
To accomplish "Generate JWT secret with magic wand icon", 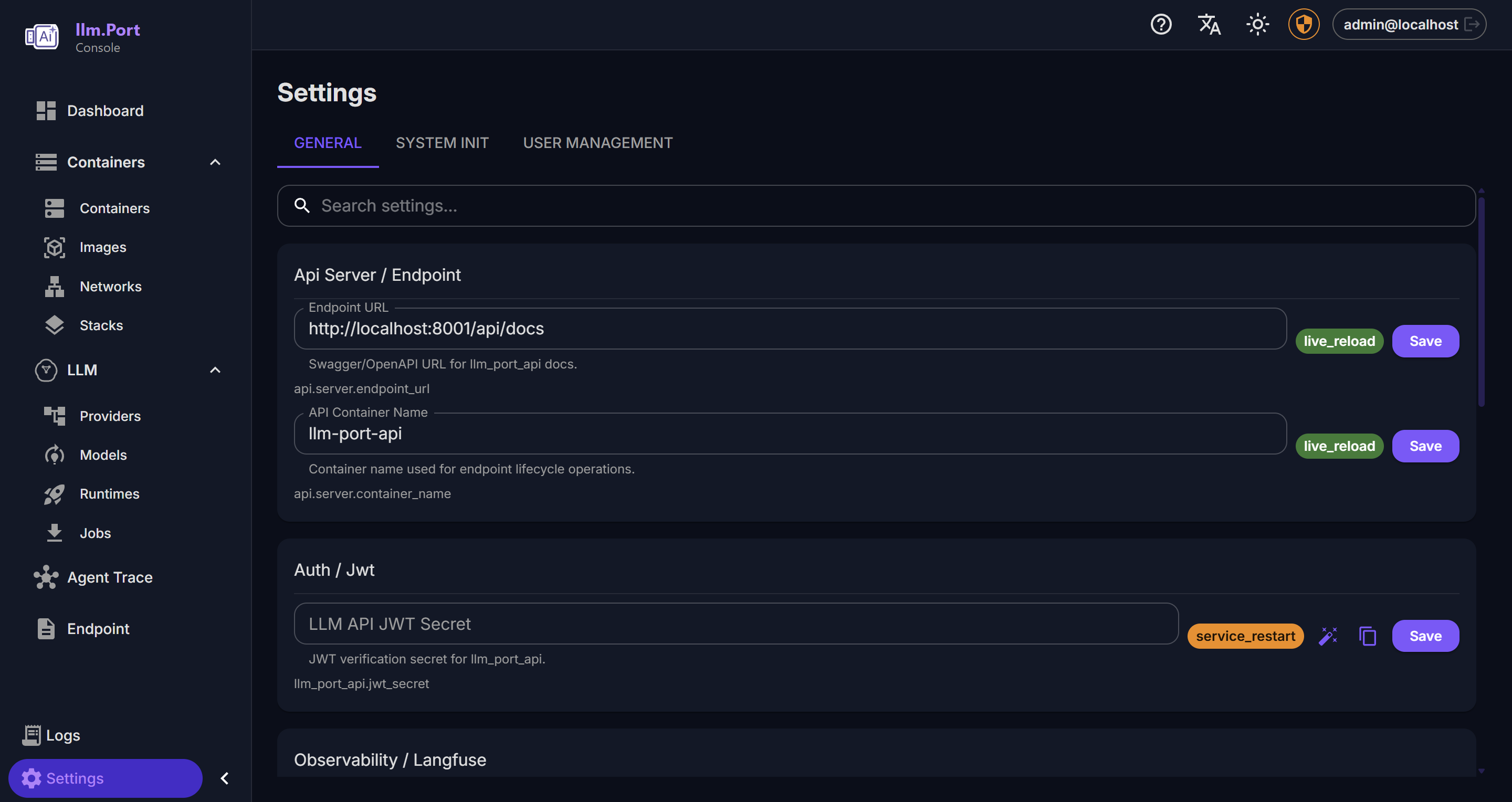I will (1328, 636).
